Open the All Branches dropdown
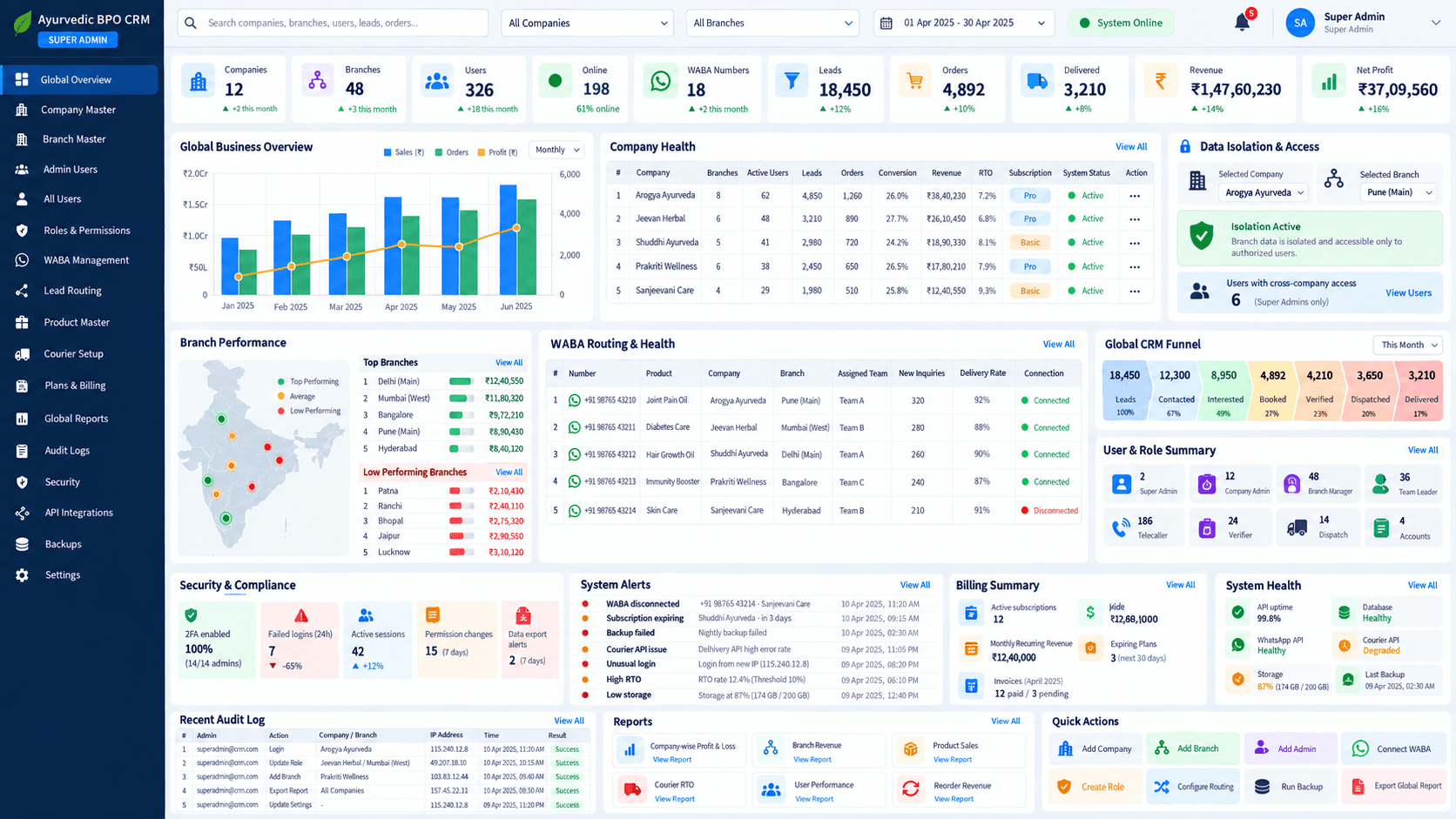The image size is (1456, 819). click(x=772, y=23)
